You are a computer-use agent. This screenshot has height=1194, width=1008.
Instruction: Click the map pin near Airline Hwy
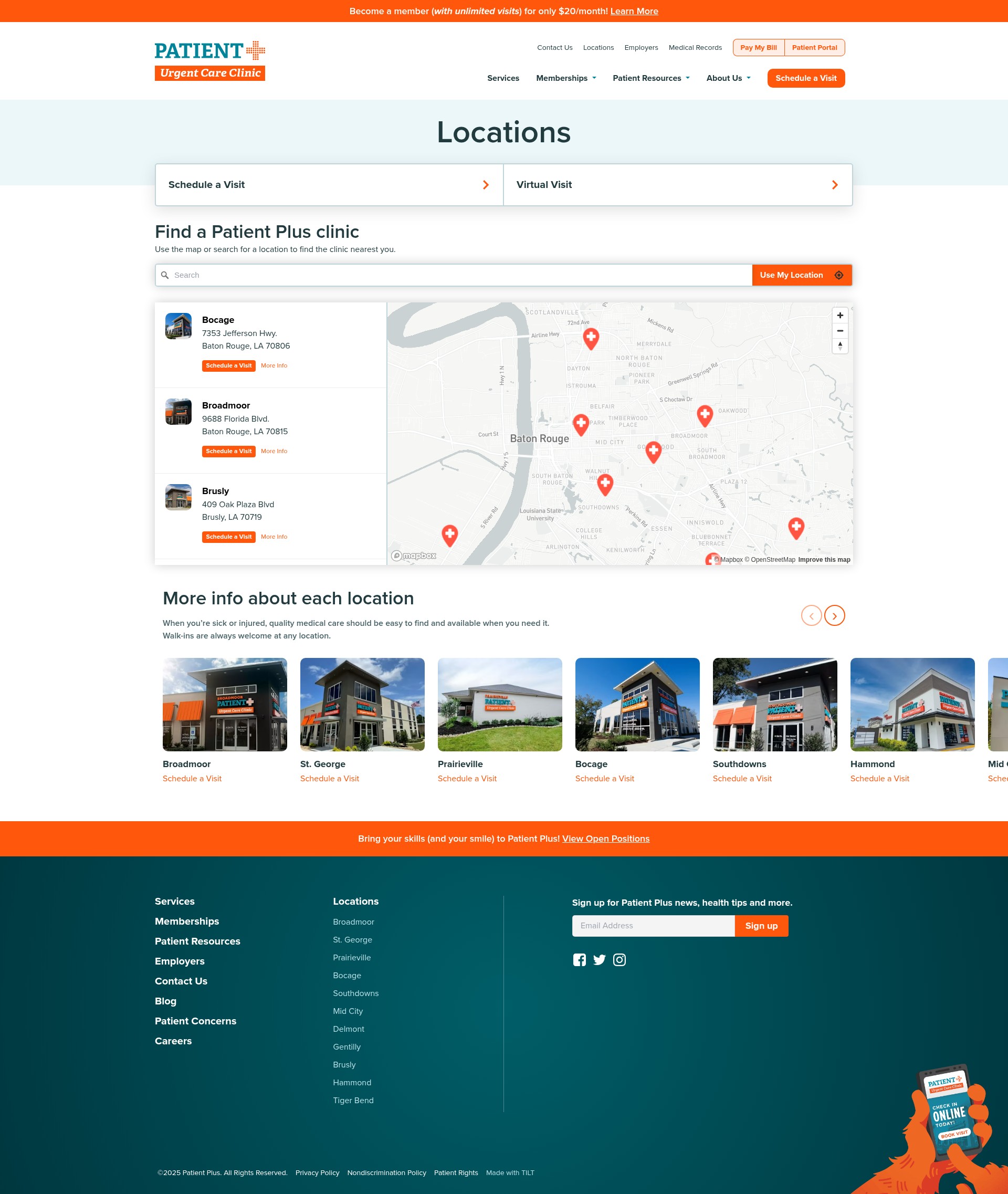pyautogui.click(x=591, y=338)
